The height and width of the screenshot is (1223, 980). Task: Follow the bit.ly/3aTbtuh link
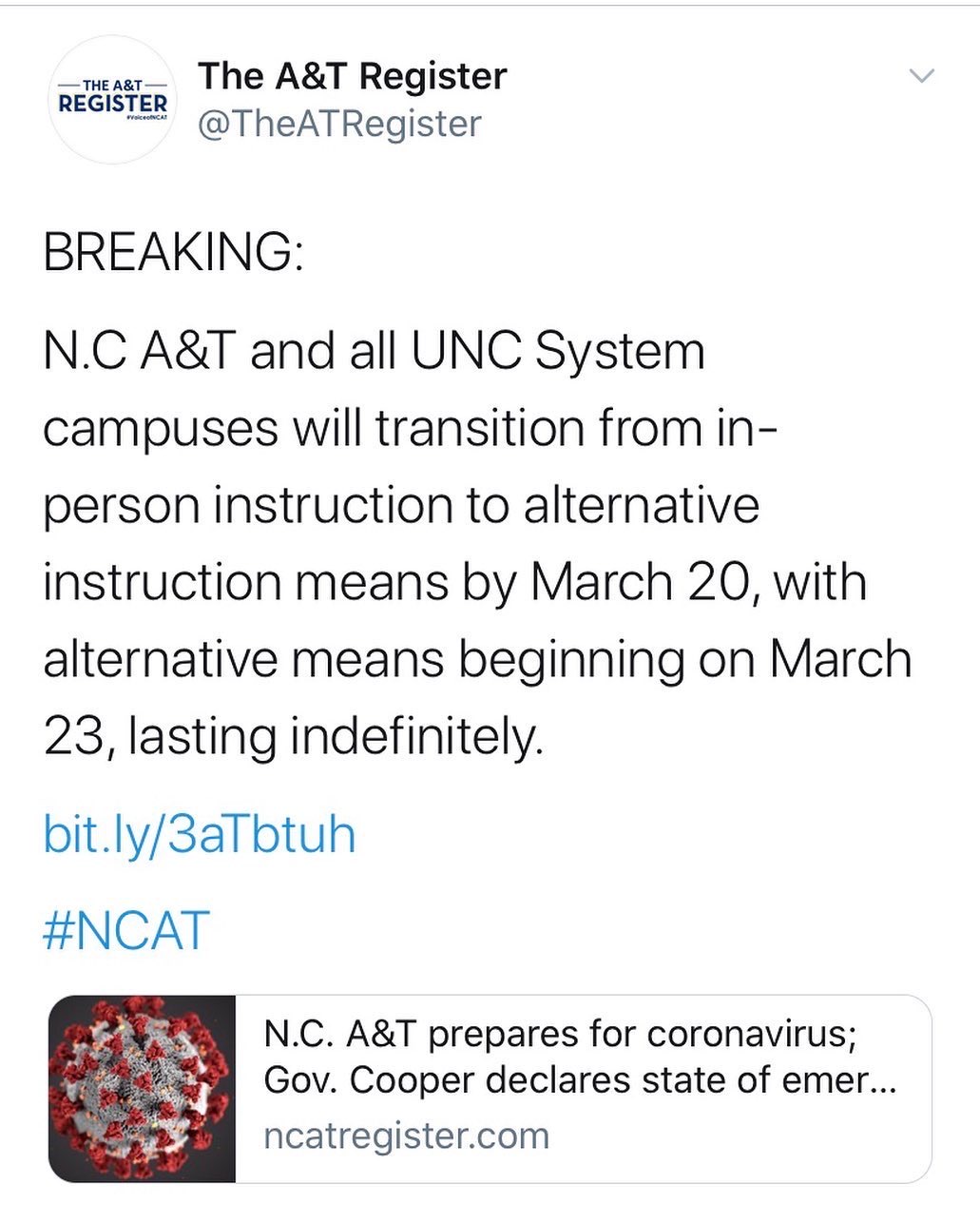[x=200, y=834]
